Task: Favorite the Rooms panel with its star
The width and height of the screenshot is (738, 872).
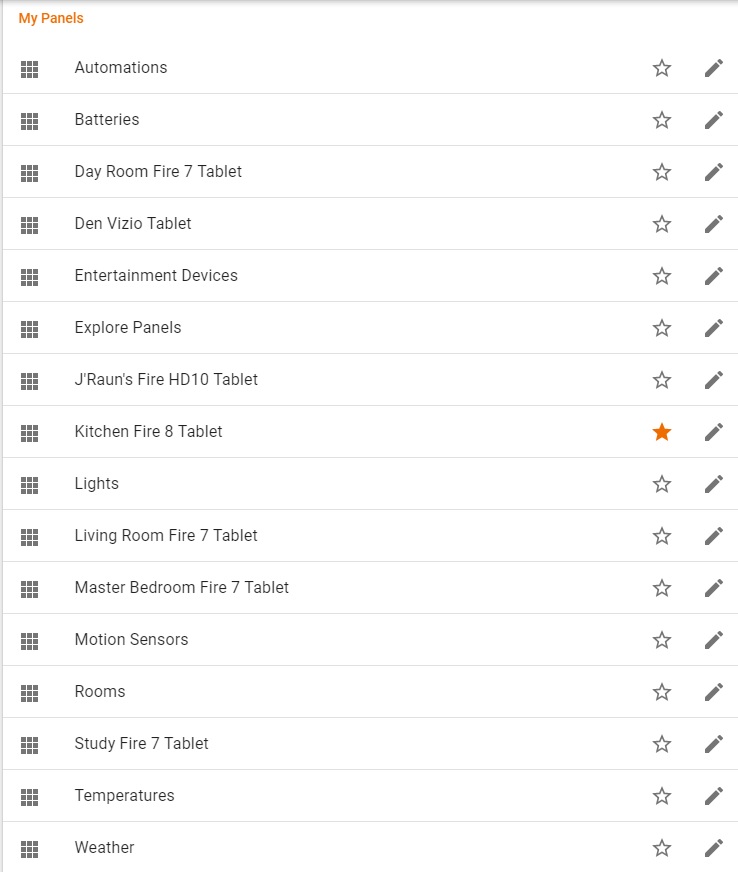Action: [661, 692]
